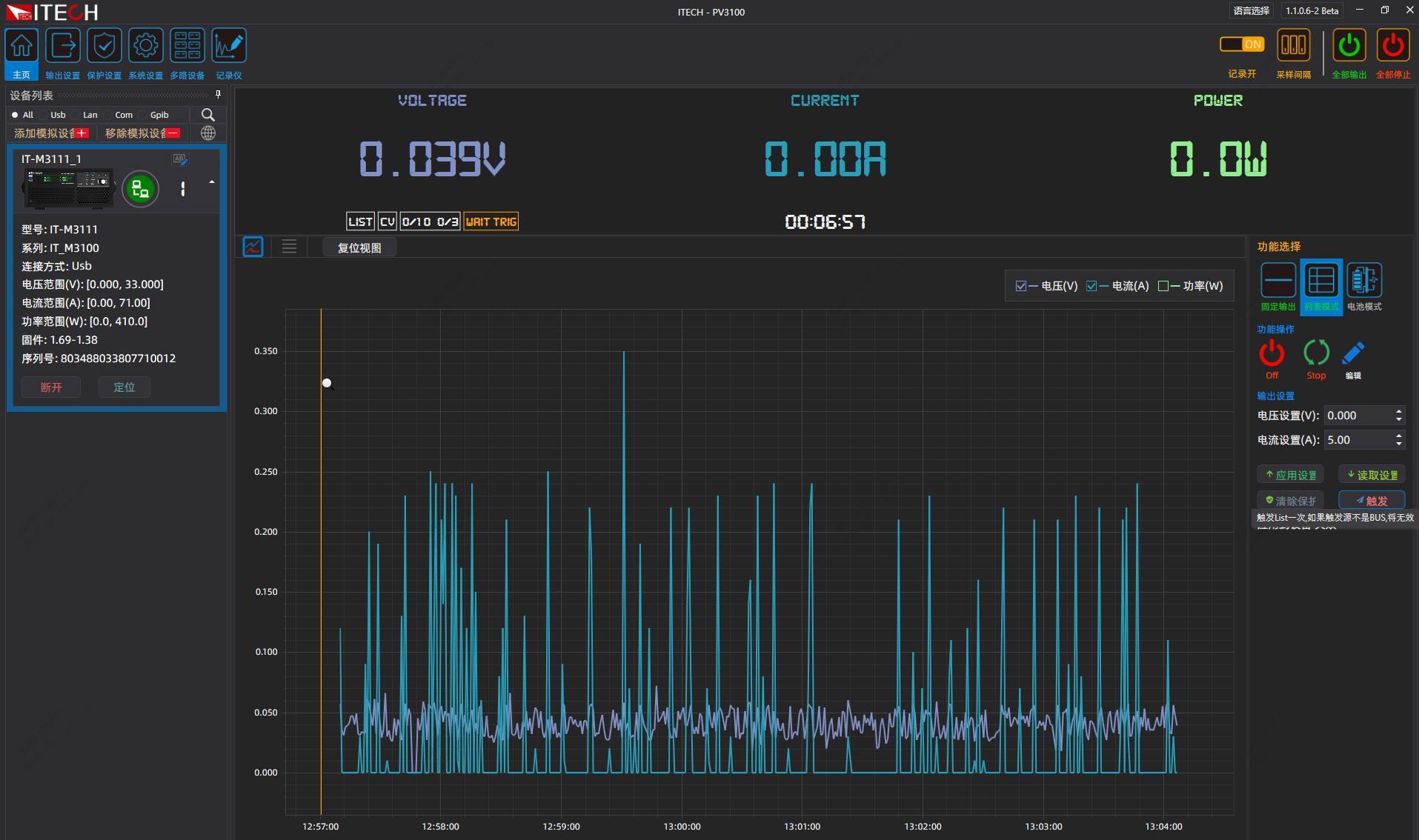Screen dimensions: 1419x840
Task: Open 多路设备 multi-channel devices
Action: pyautogui.click(x=187, y=54)
